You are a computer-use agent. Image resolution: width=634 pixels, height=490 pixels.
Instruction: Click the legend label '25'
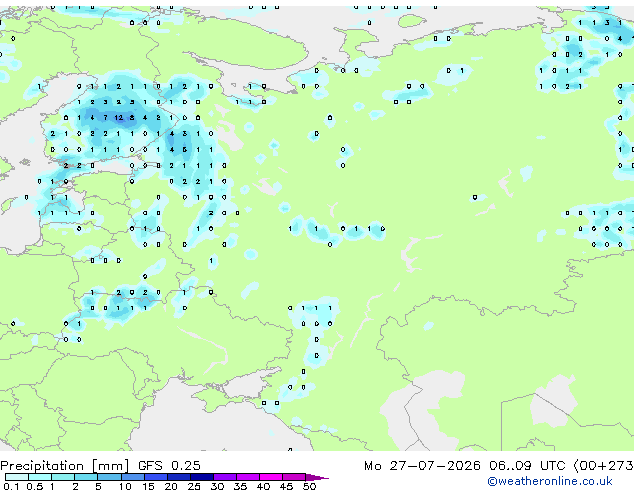194,486
